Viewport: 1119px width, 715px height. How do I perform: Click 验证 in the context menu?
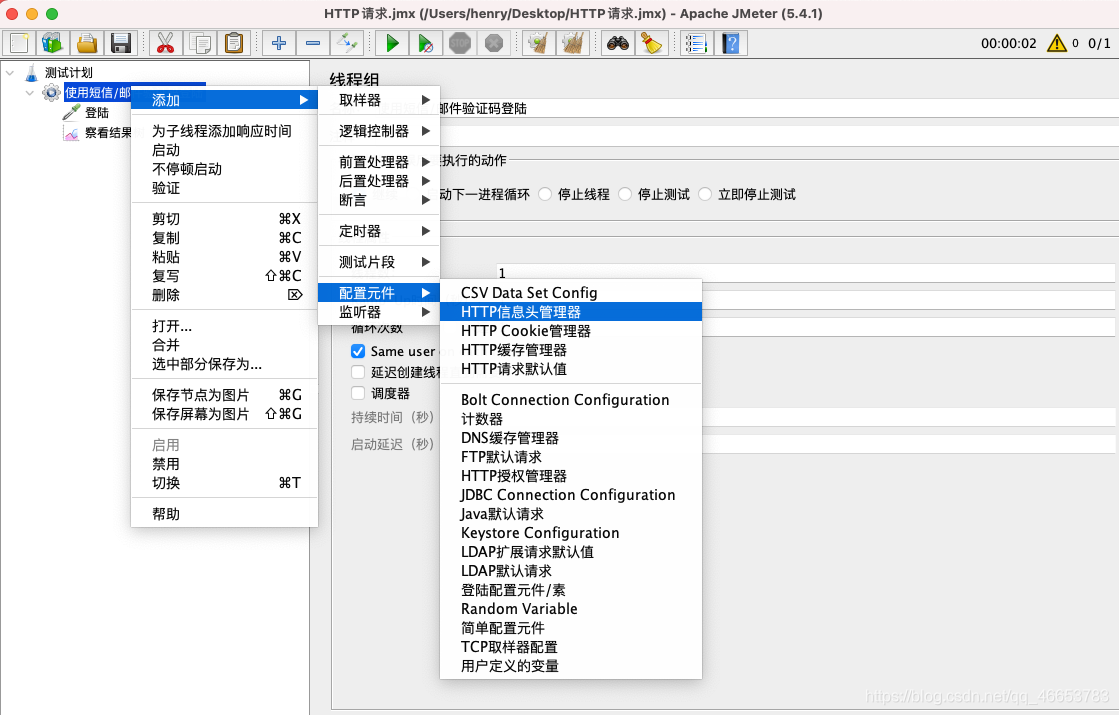[x=224, y=188]
